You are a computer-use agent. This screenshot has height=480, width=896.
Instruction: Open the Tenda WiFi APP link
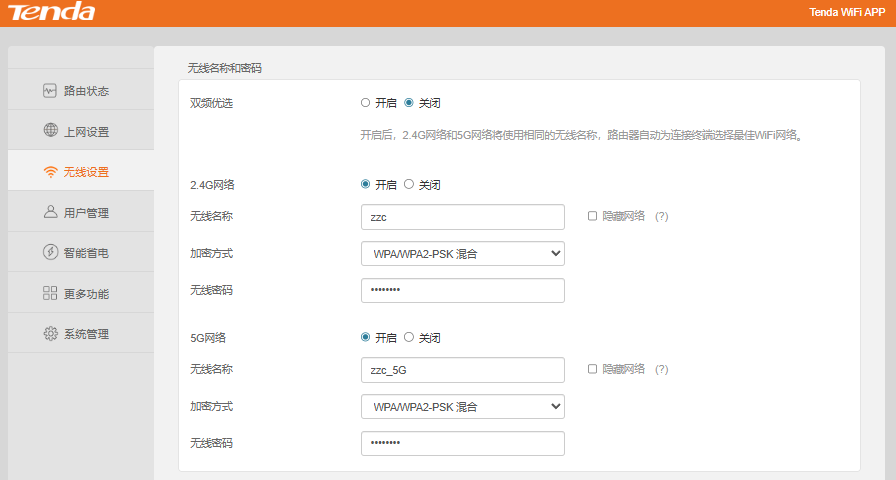click(847, 12)
